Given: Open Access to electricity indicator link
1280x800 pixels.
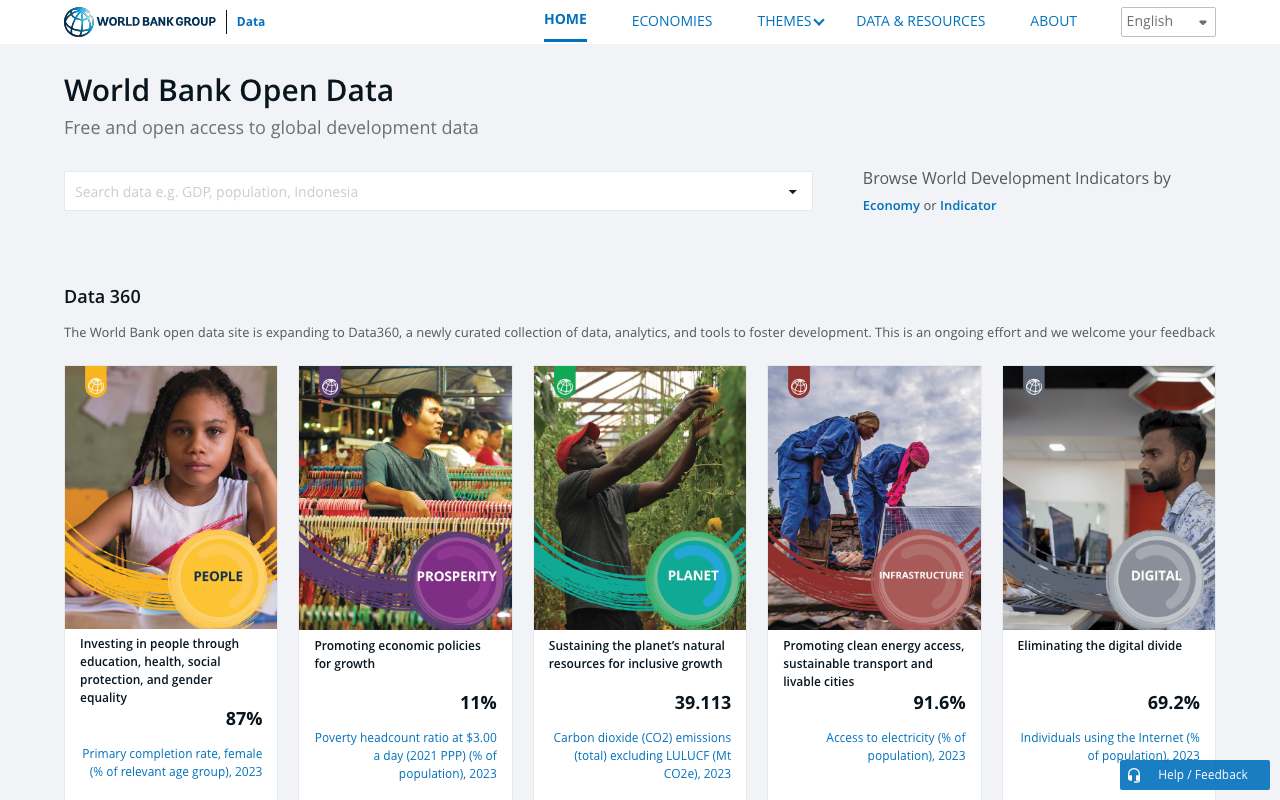Looking at the screenshot, I should [x=895, y=747].
